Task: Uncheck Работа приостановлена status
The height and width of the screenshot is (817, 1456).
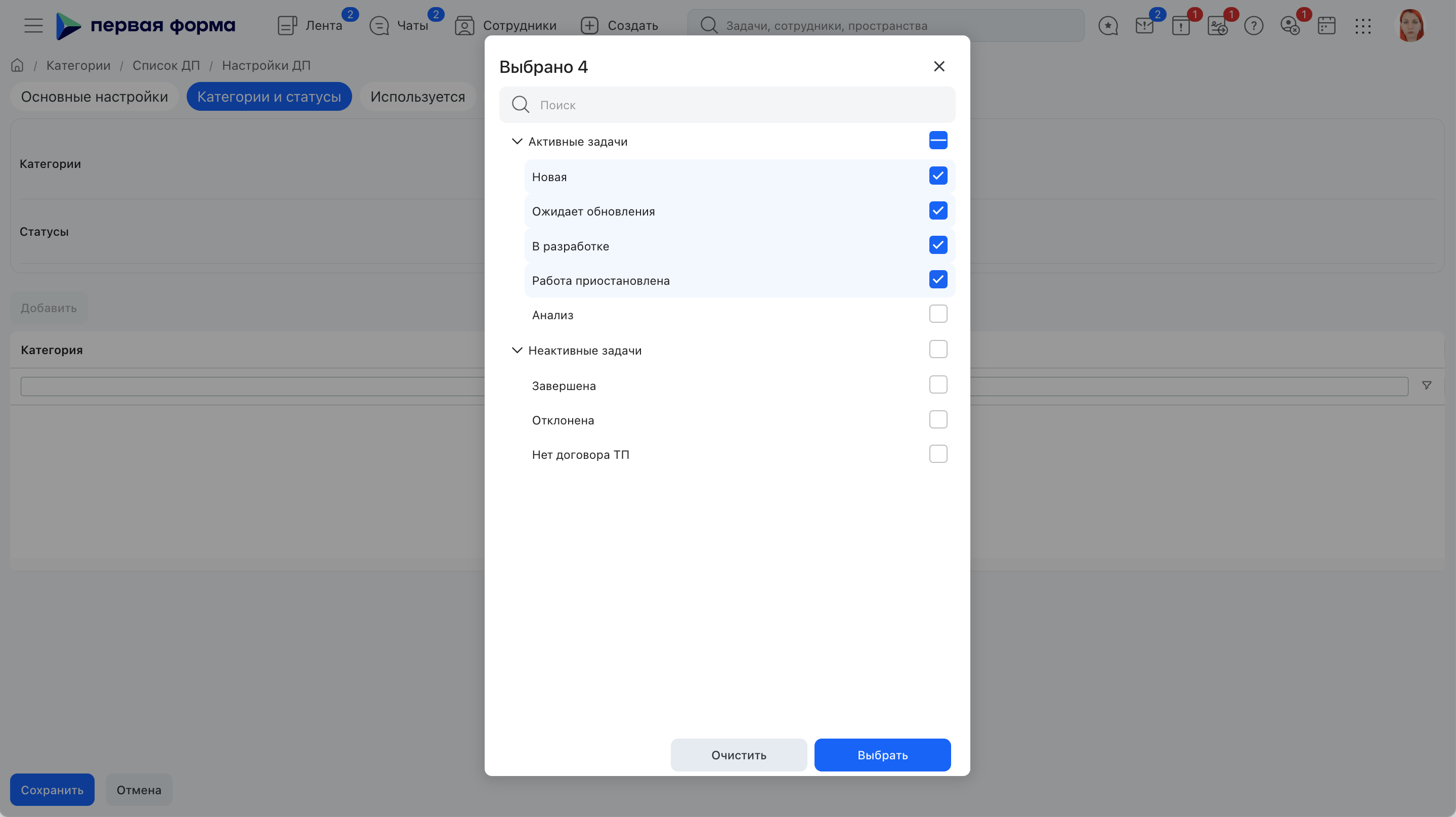Action: 938,279
